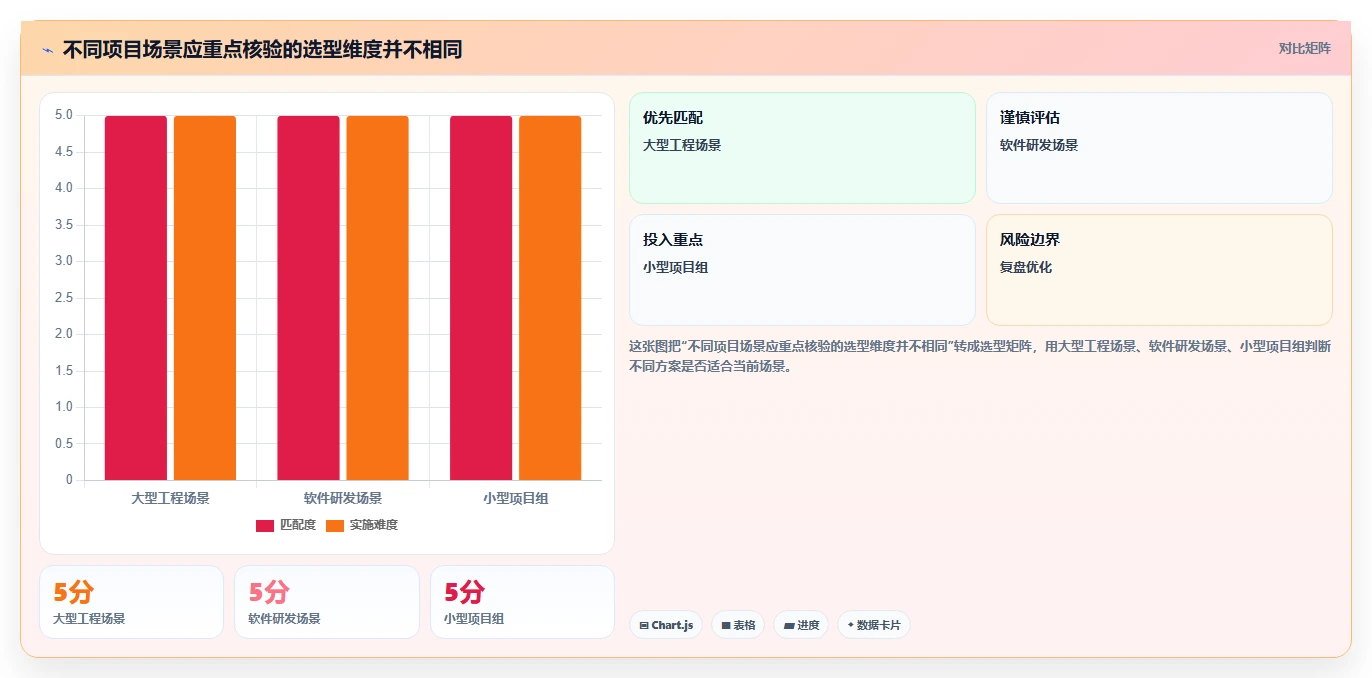Viewport: 1372px width, 678px height.
Task: Click the 5分 小型项目组 score card
Action: [522, 602]
